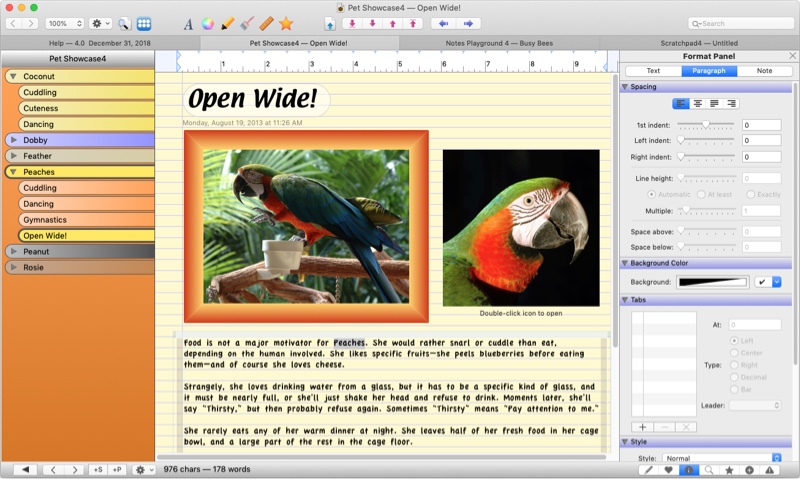Select left text alignment
Viewport: 800px width, 479px height.
681,104
